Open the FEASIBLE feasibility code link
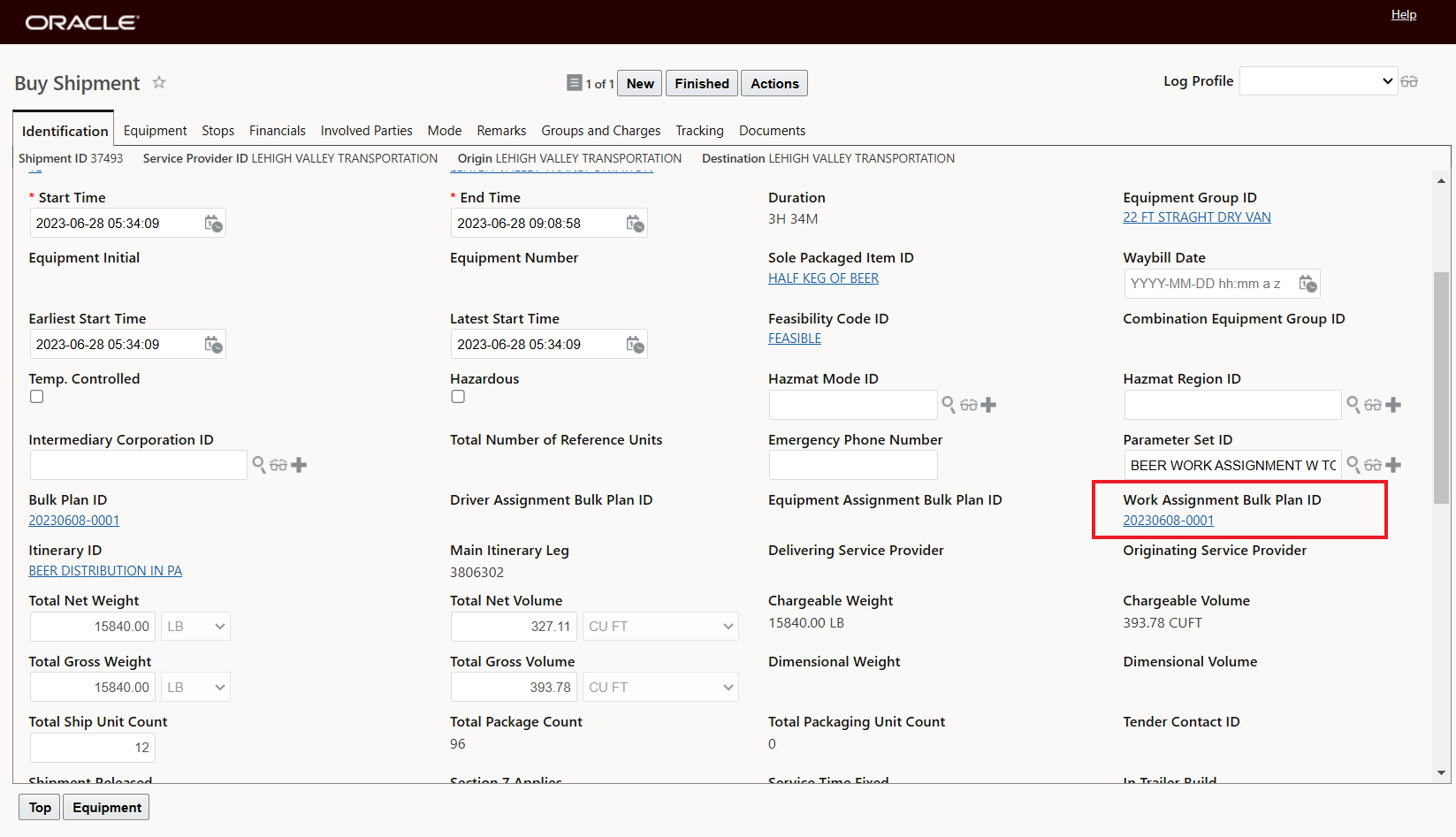This screenshot has height=837, width=1456. (x=795, y=339)
